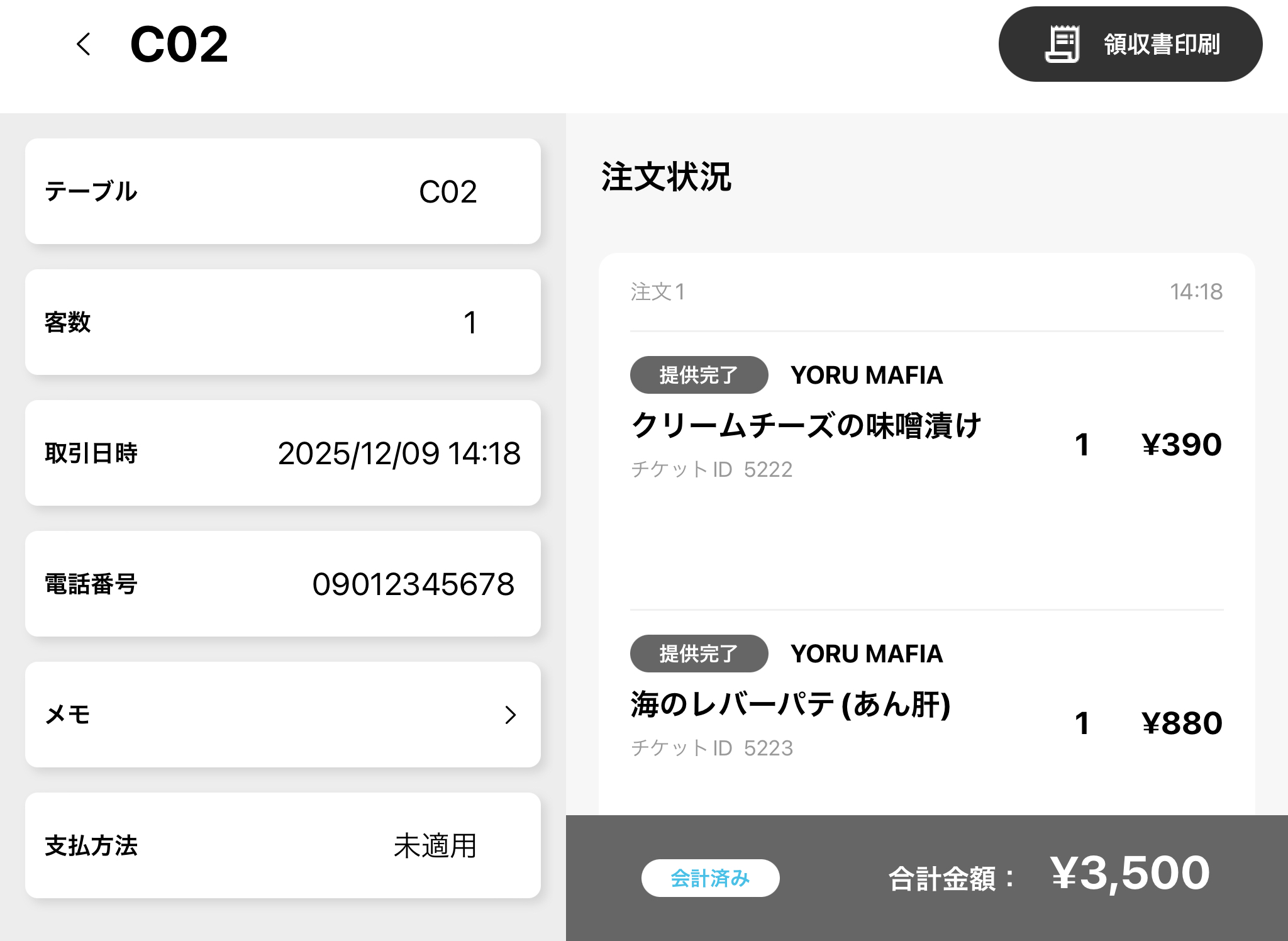Click the 注文状況 section heading
The width and height of the screenshot is (1288, 941).
point(666,177)
